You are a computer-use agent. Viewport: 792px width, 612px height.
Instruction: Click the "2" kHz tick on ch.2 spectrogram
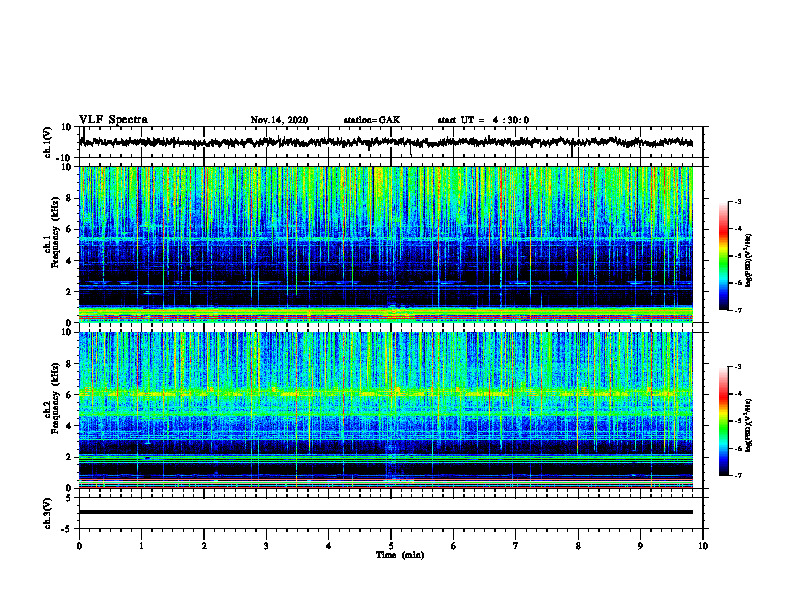coord(69,457)
